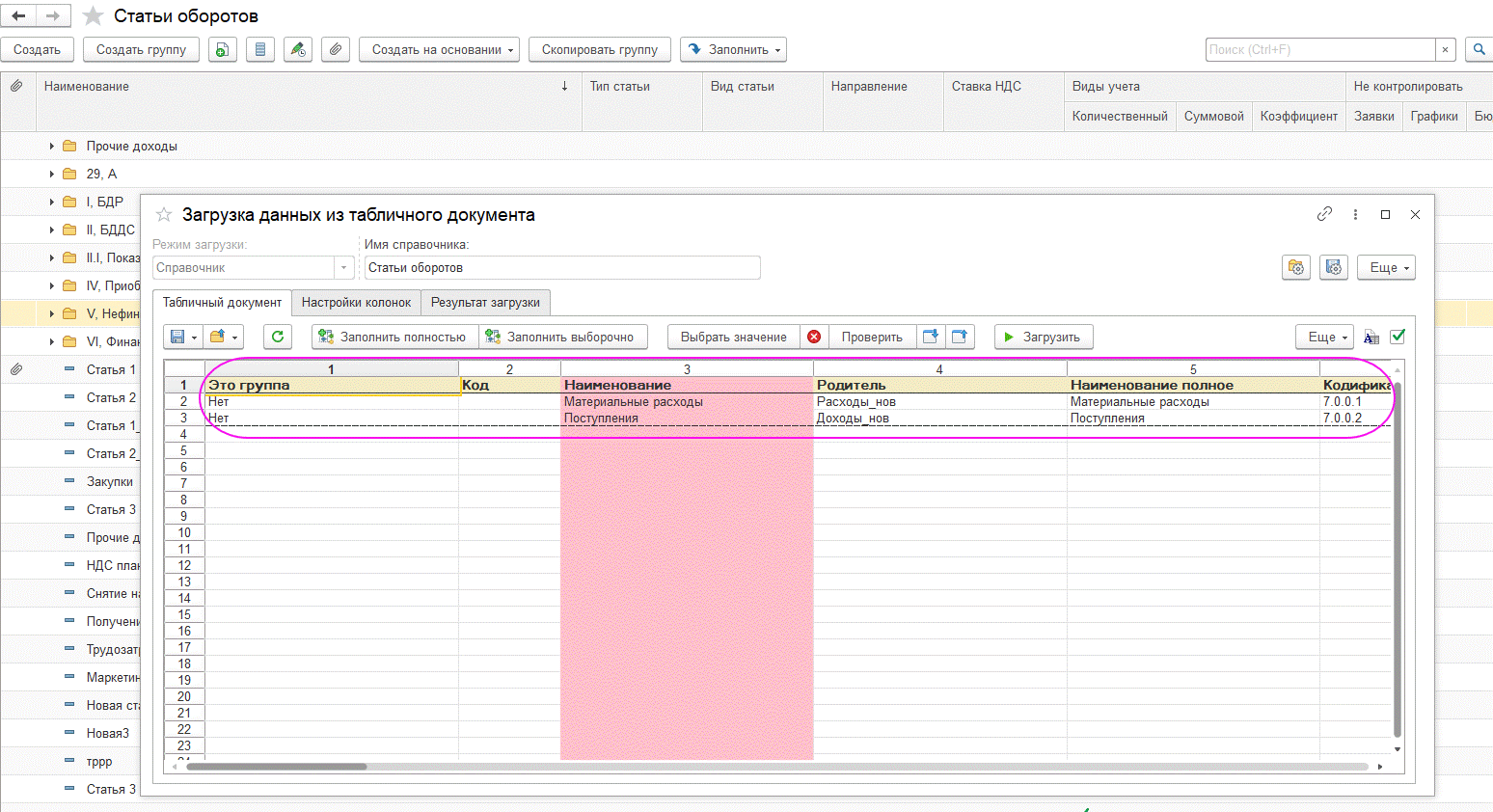The height and width of the screenshot is (812, 1493).
Task: Switch to the Настройки колонок tab
Action: coord(356,303)
